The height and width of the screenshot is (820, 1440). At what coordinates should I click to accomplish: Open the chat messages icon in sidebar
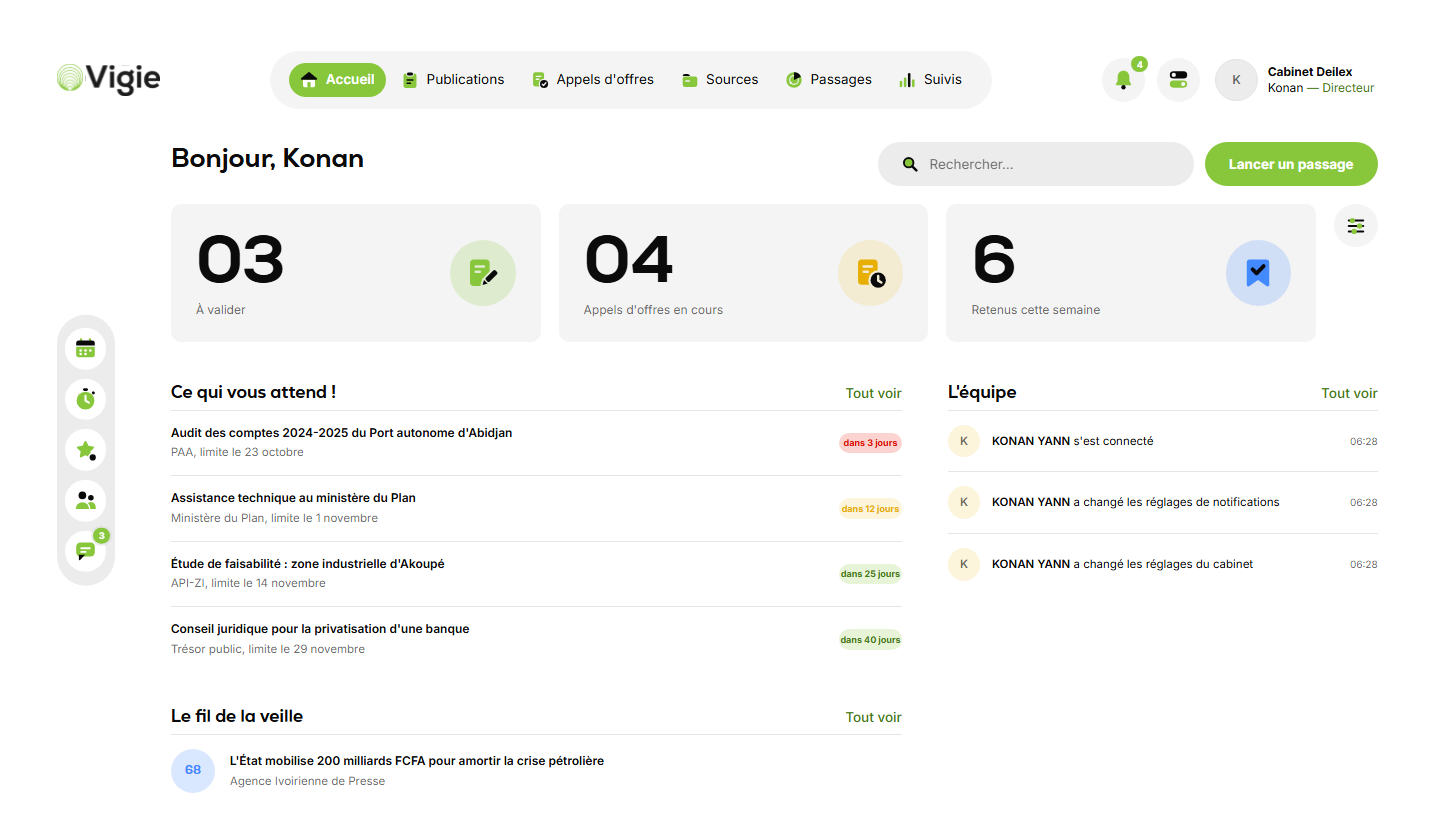coord(86,552)
